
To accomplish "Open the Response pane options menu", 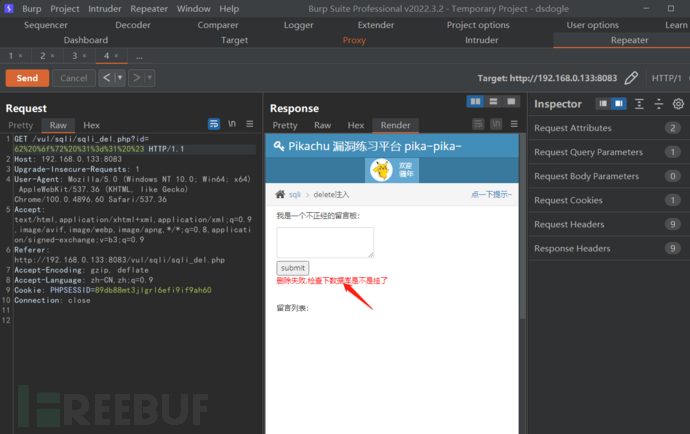I will click(514, 124).
